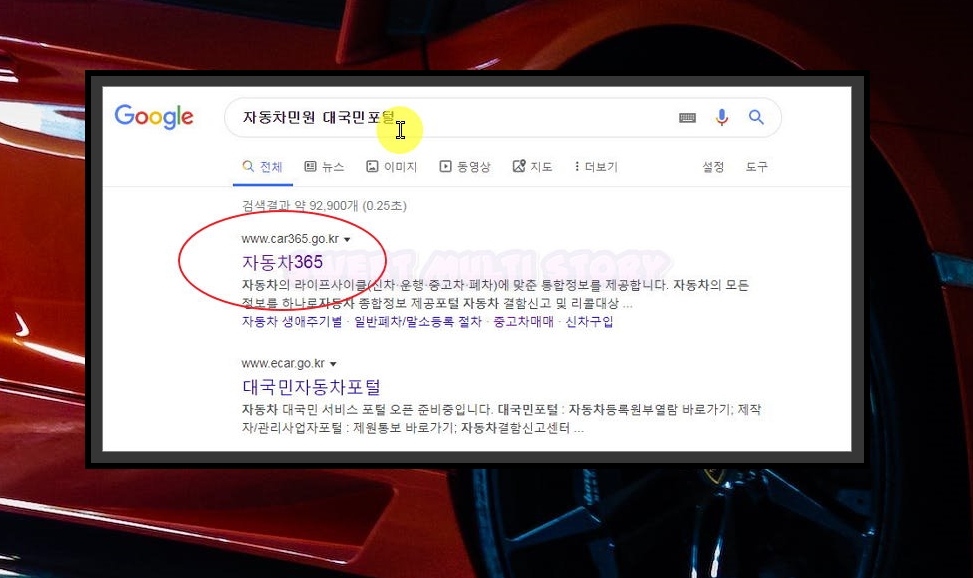973x578 pixels.
Task: Expand dropdown arrow beside www.ecar.go.kr
Action: (333, 364)
